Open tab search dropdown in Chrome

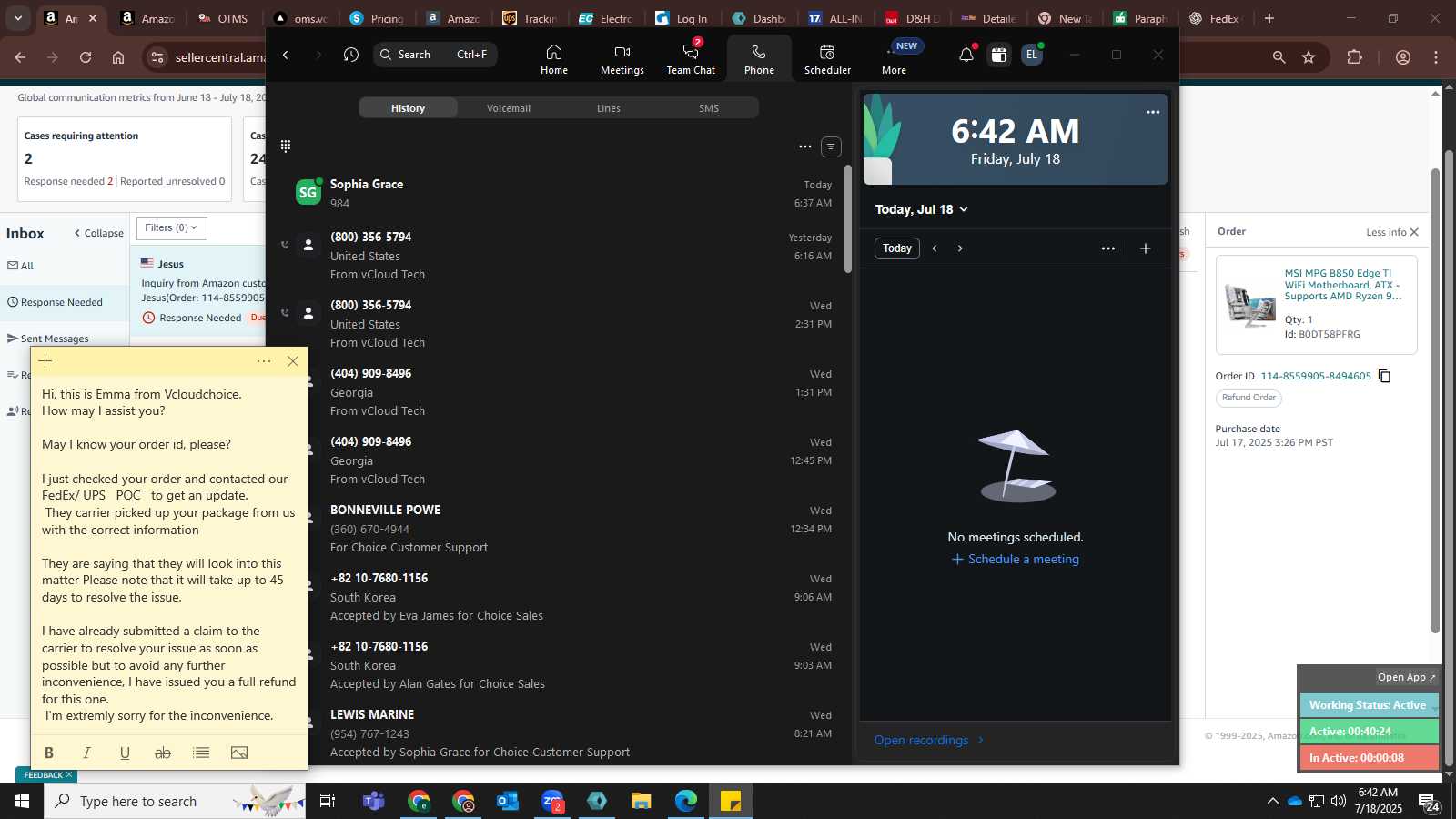point(17,18)
